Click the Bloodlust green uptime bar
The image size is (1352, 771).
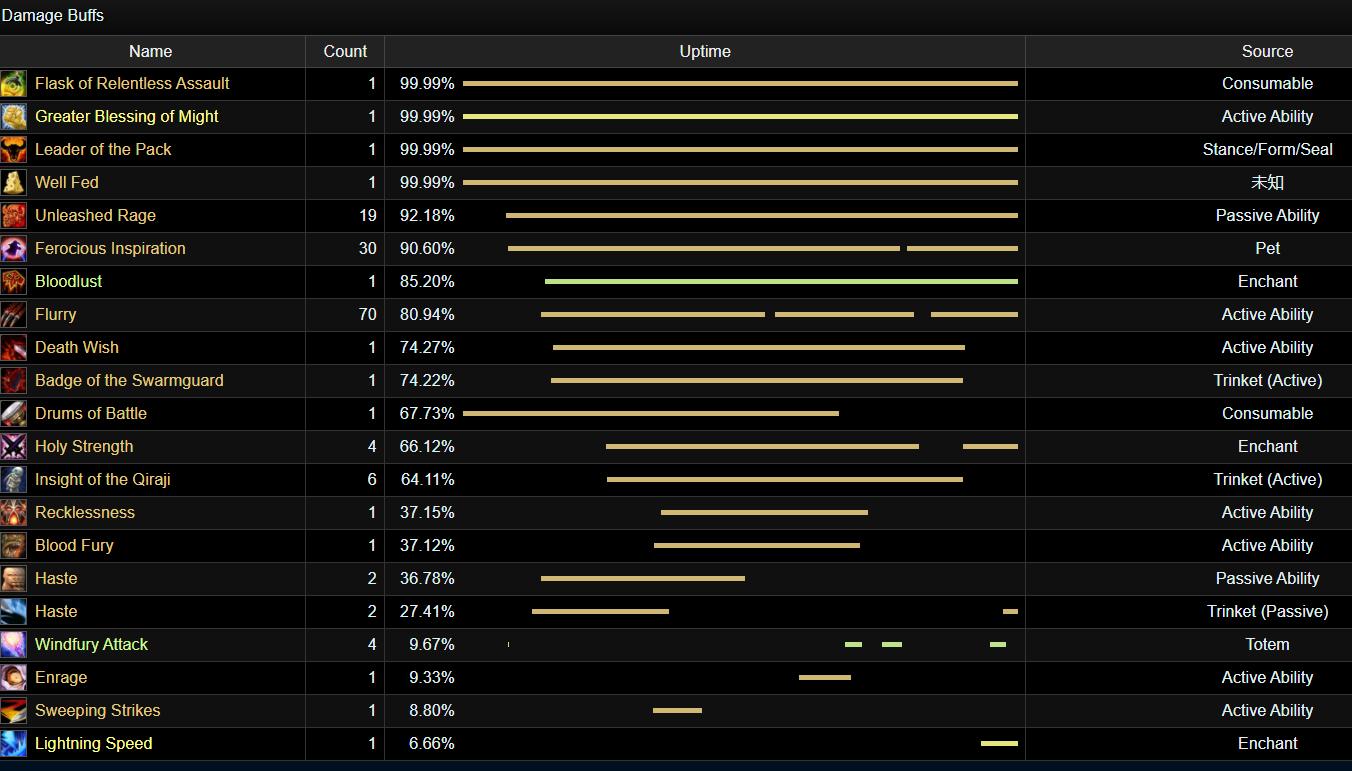pos(781,282)
